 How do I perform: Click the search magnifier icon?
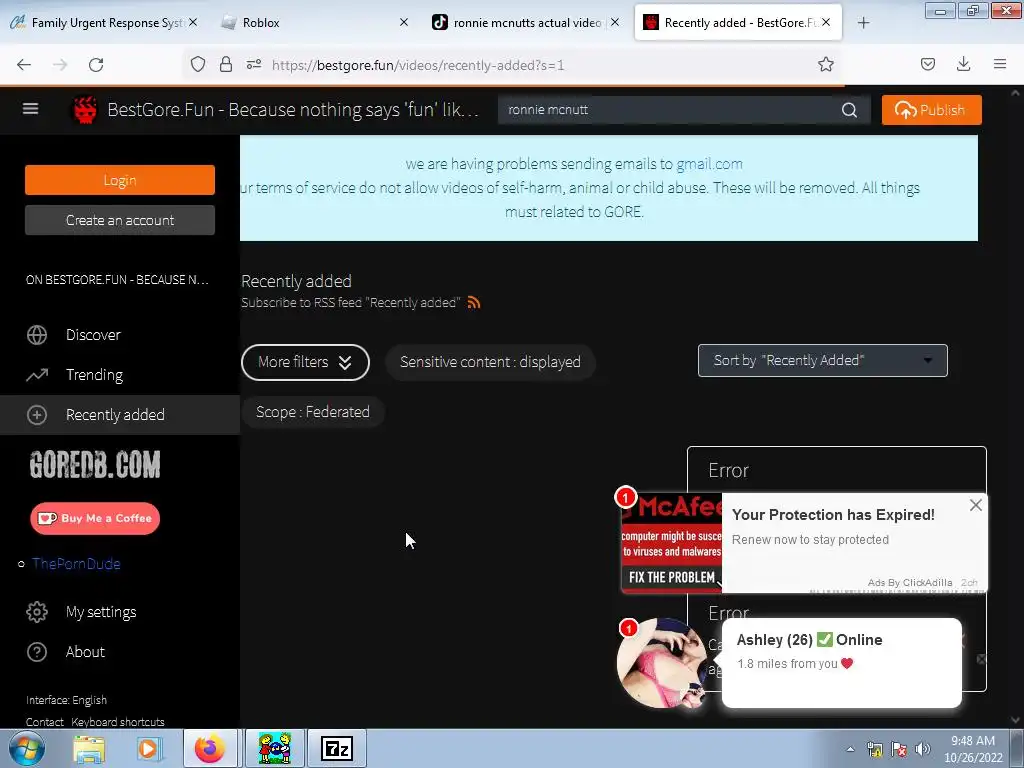(x=849, y=110)
